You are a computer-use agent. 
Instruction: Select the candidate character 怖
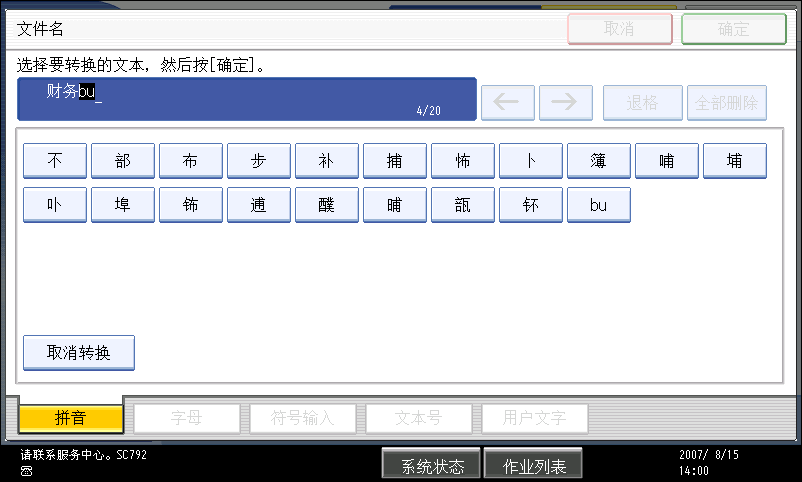point(463,161)
